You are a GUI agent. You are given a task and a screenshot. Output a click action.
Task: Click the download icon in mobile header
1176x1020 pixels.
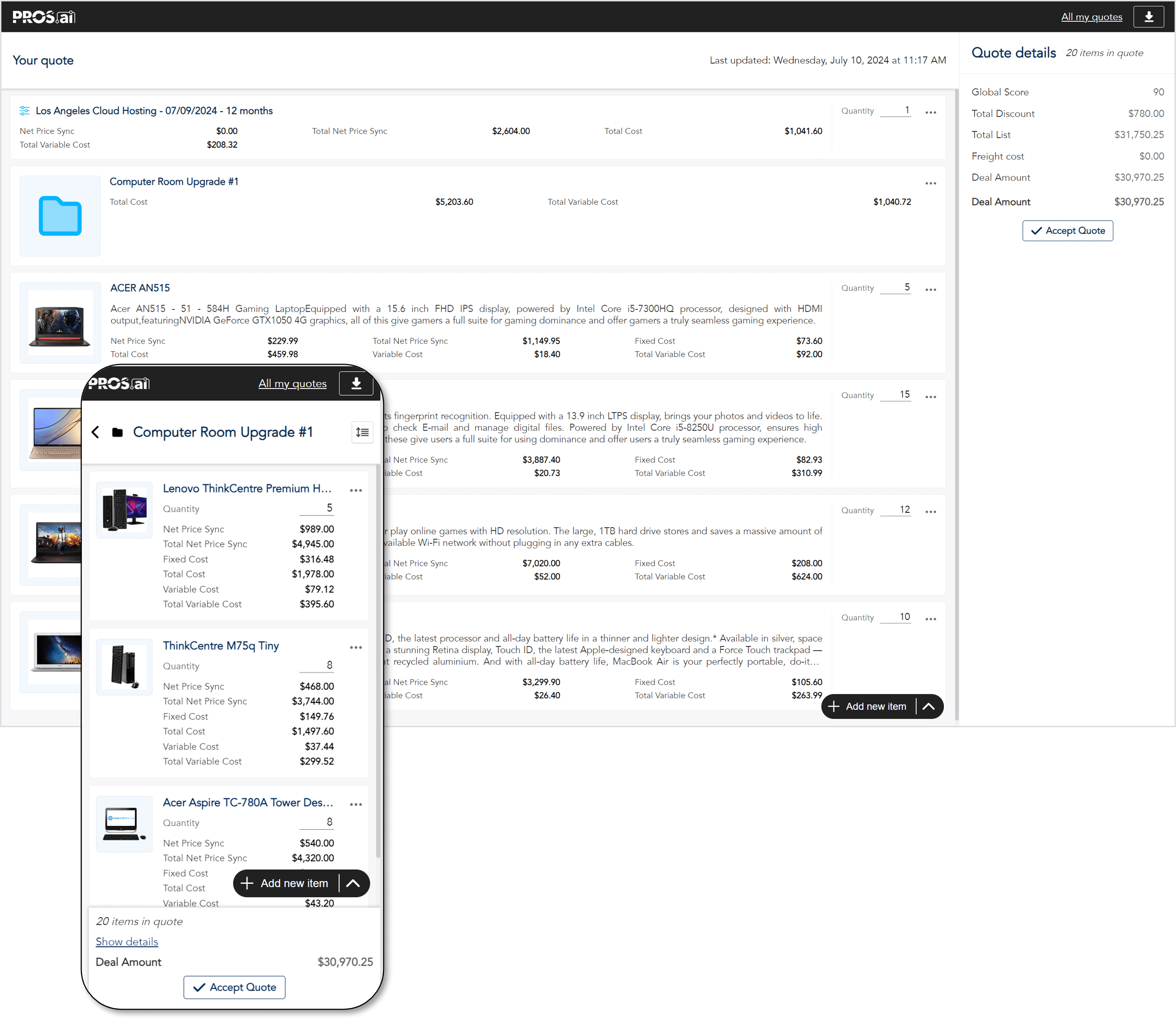tap(356, 383)
